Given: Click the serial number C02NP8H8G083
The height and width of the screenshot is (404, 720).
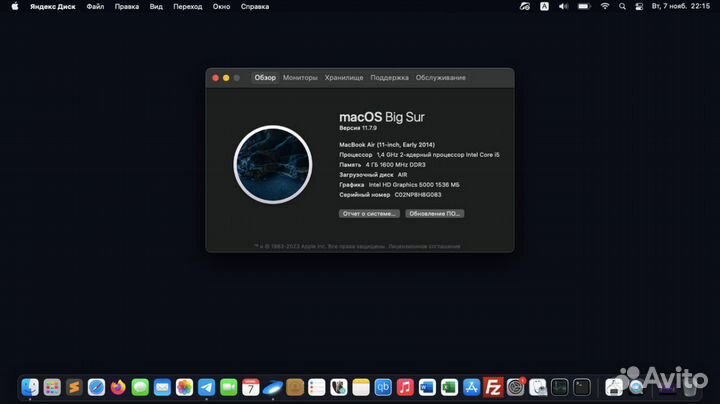Looking at the screenshot, I should click(x=418, y=195).
